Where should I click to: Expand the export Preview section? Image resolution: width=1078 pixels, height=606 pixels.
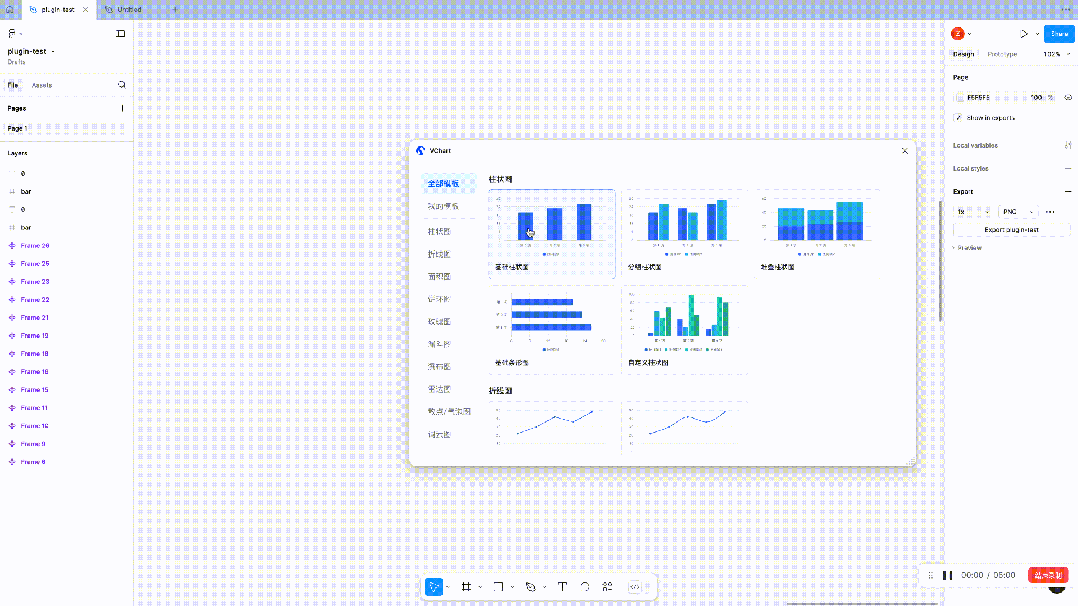(x=967, y=248)
